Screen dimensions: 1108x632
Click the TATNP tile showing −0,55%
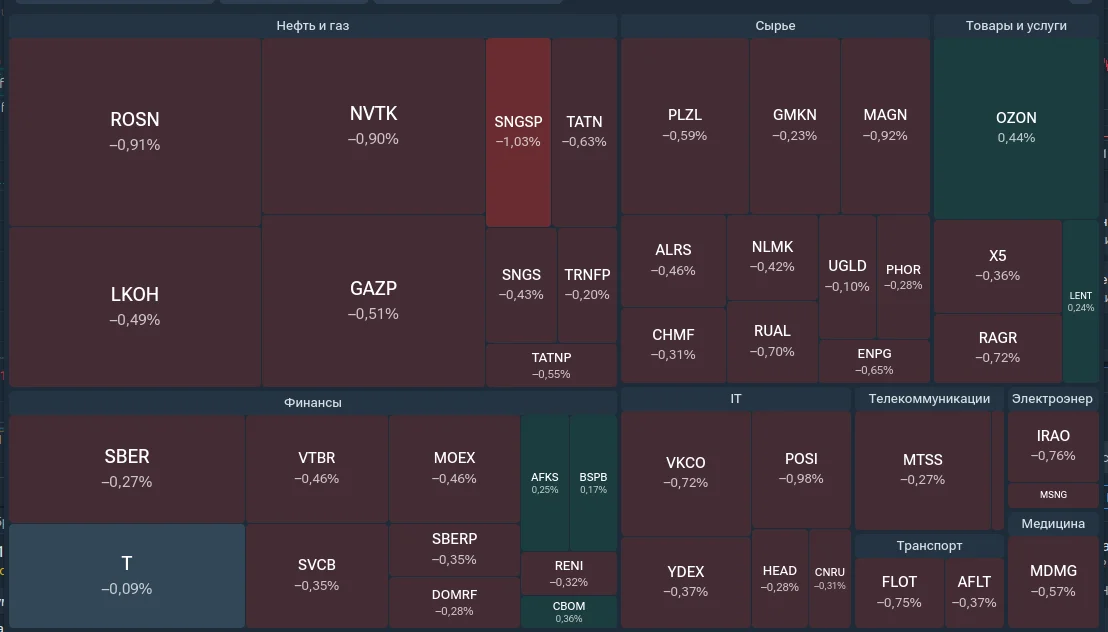click(x=551, y=365)
